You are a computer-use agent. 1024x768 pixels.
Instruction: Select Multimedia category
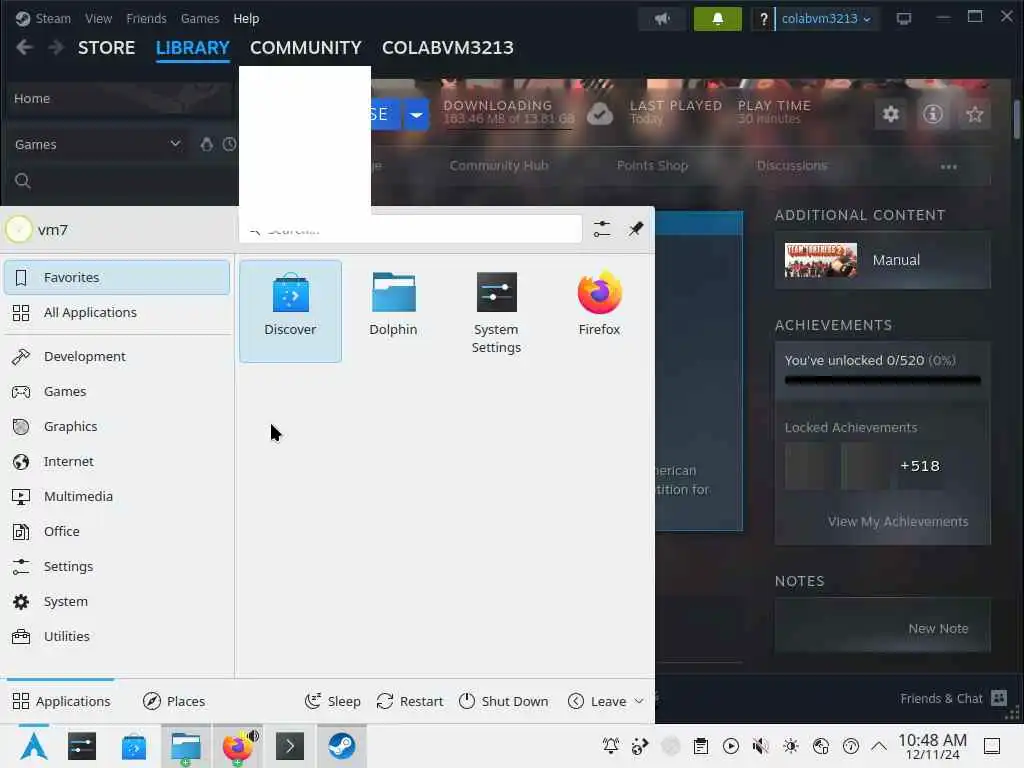point(117,496)
